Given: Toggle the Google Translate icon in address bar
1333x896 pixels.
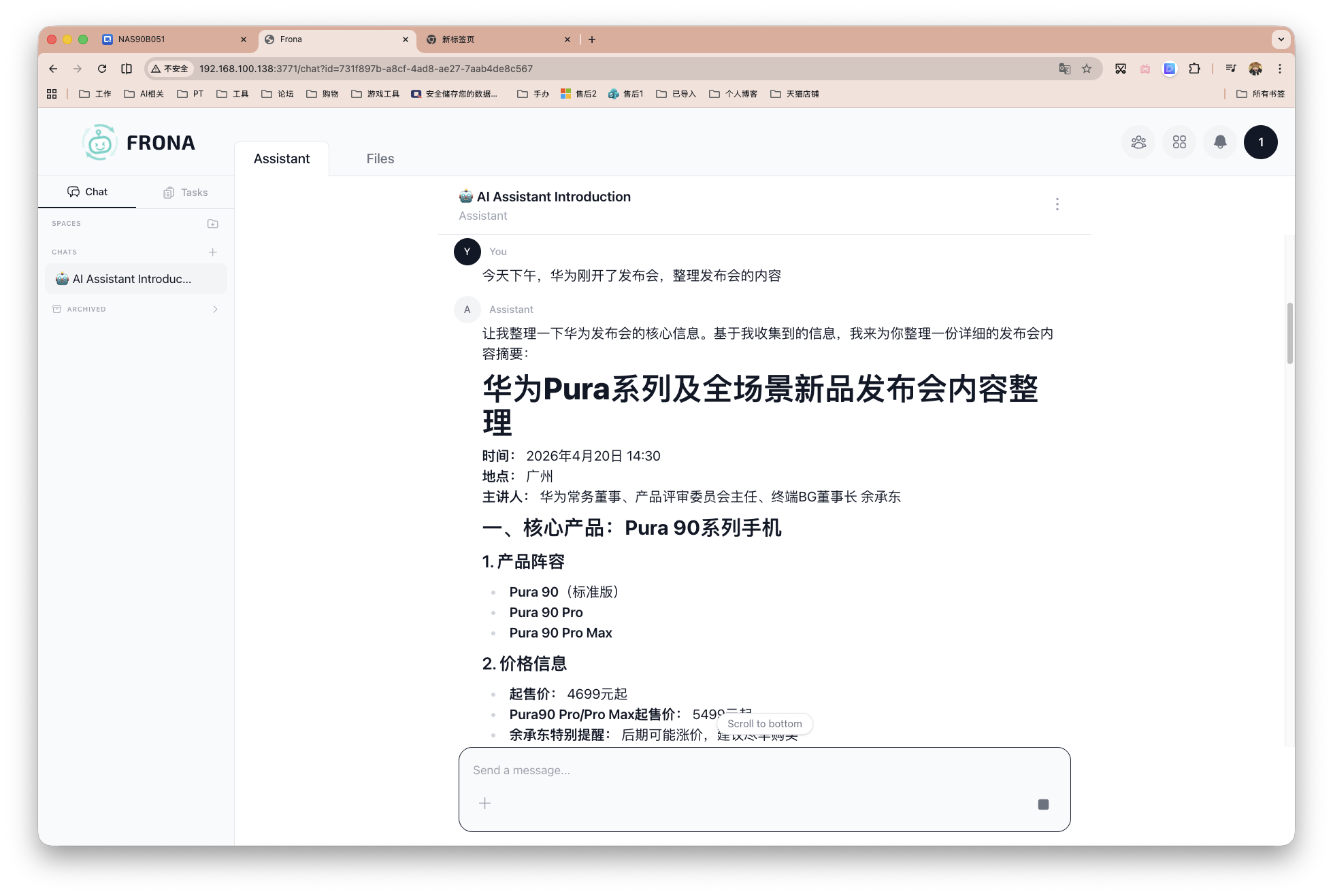Looking at the screenshot, I should pos(1064,69).
